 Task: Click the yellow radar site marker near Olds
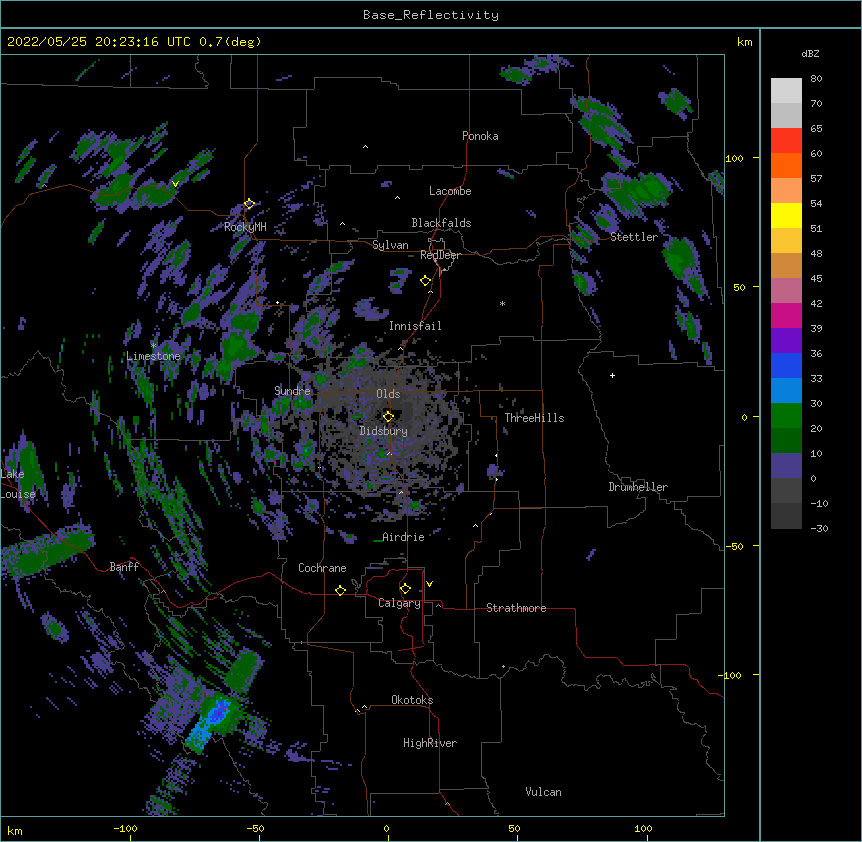click(388, 416)
